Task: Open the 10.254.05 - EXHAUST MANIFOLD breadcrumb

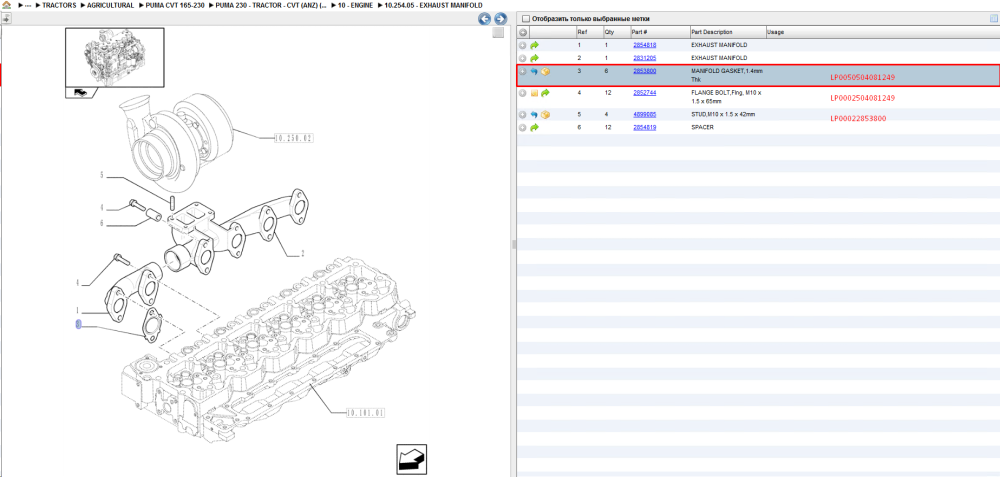Action: coord(433,5)
